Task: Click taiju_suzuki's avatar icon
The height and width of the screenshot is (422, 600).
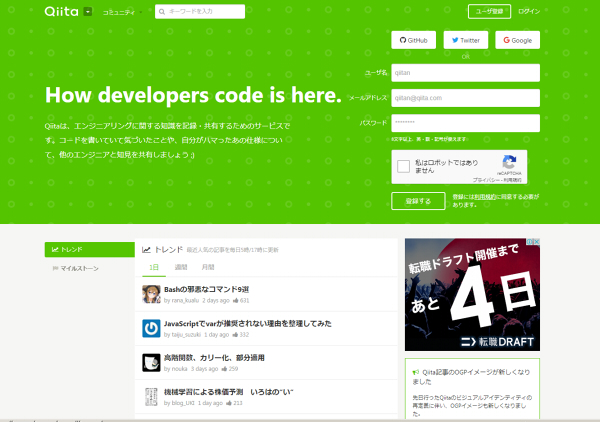Action: (151, 328)
